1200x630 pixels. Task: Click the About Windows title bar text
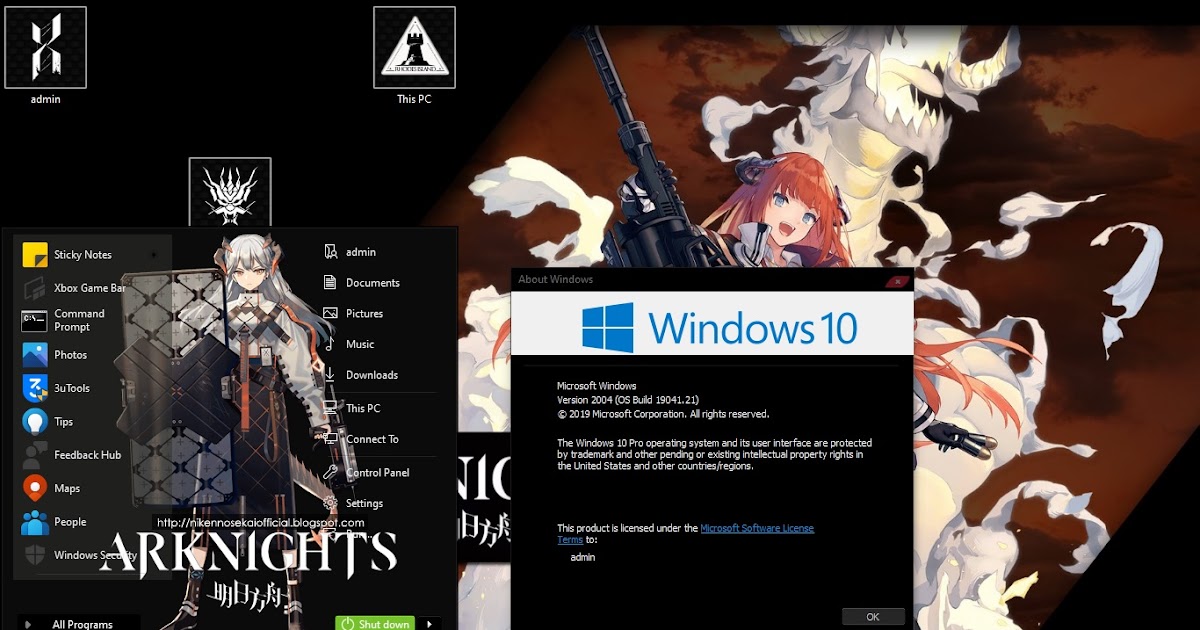(x=555, y=280)
